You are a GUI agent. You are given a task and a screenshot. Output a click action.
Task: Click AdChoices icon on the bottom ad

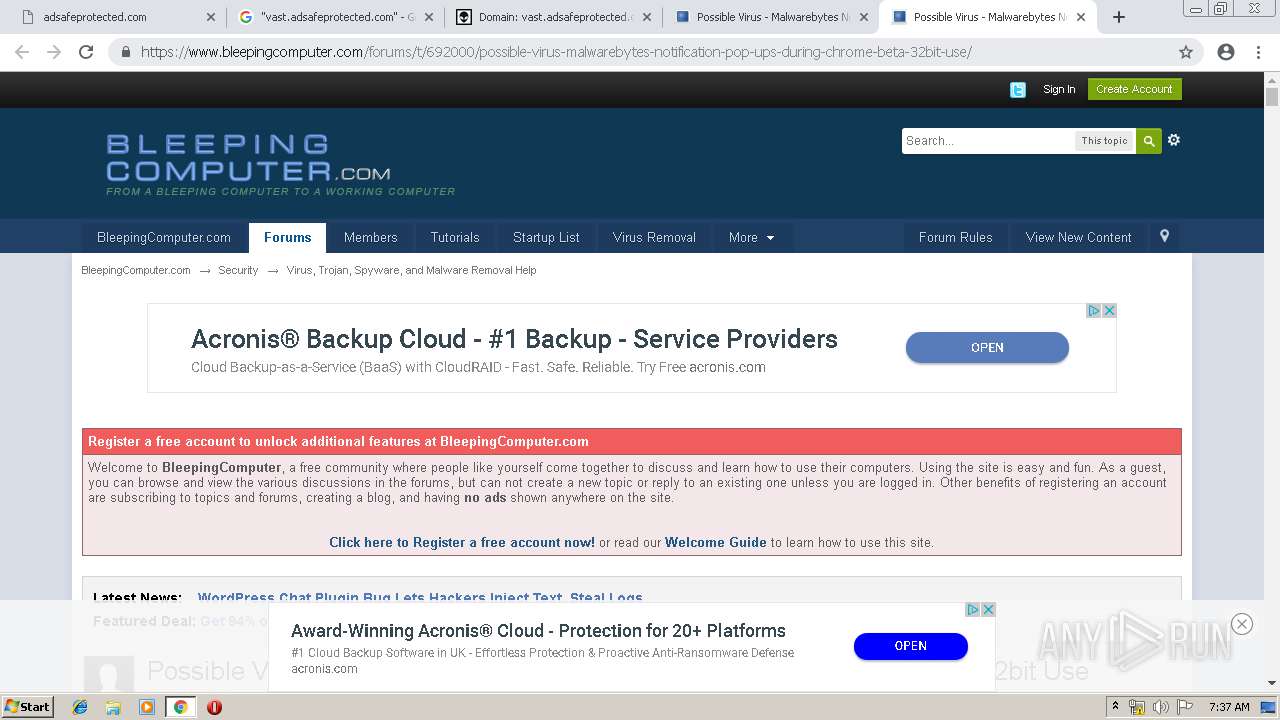pos(973,609)
